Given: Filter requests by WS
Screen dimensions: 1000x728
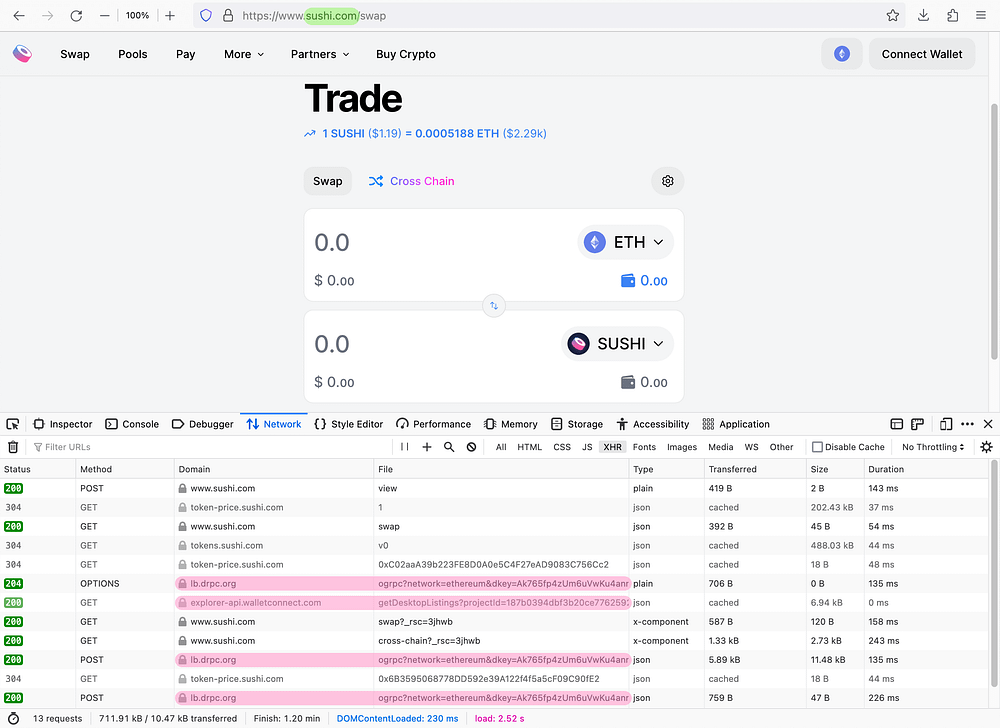Looking at the screenshot, I should [x=752, y=447].
